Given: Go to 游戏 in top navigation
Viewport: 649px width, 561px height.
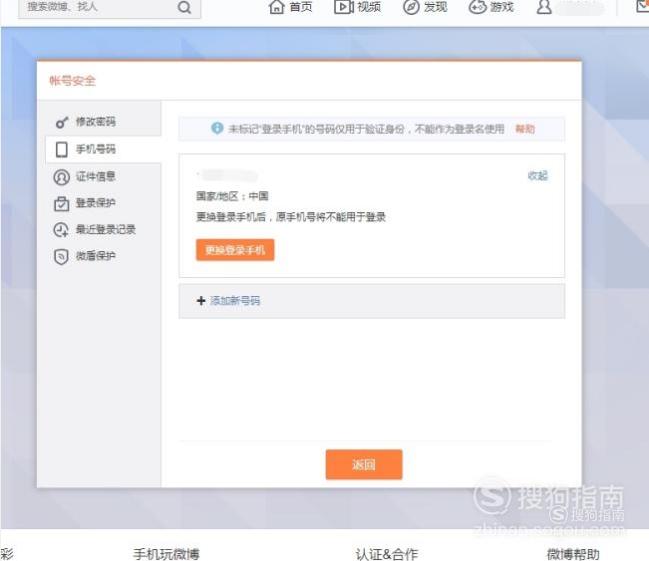Looking at the screenshot, I should [x=502, y=7].
